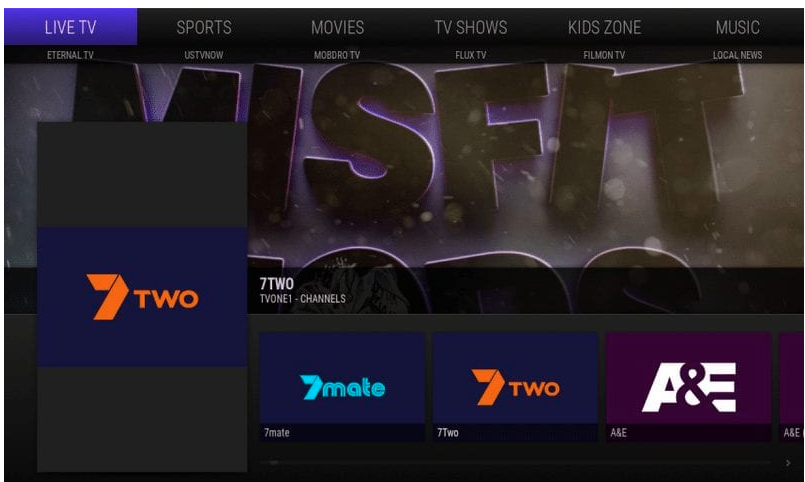Click the large 7TWO poster preview
The height and width of the screenshot is (482, 805).
pyautogui.click(x=142, y=297)
